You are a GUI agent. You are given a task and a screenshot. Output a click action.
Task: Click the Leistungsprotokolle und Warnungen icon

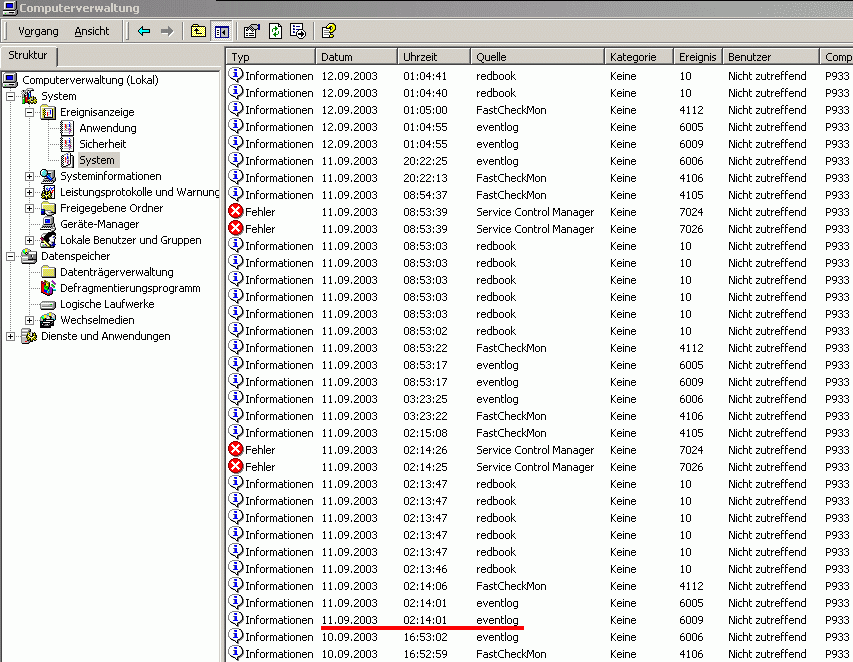48,192
